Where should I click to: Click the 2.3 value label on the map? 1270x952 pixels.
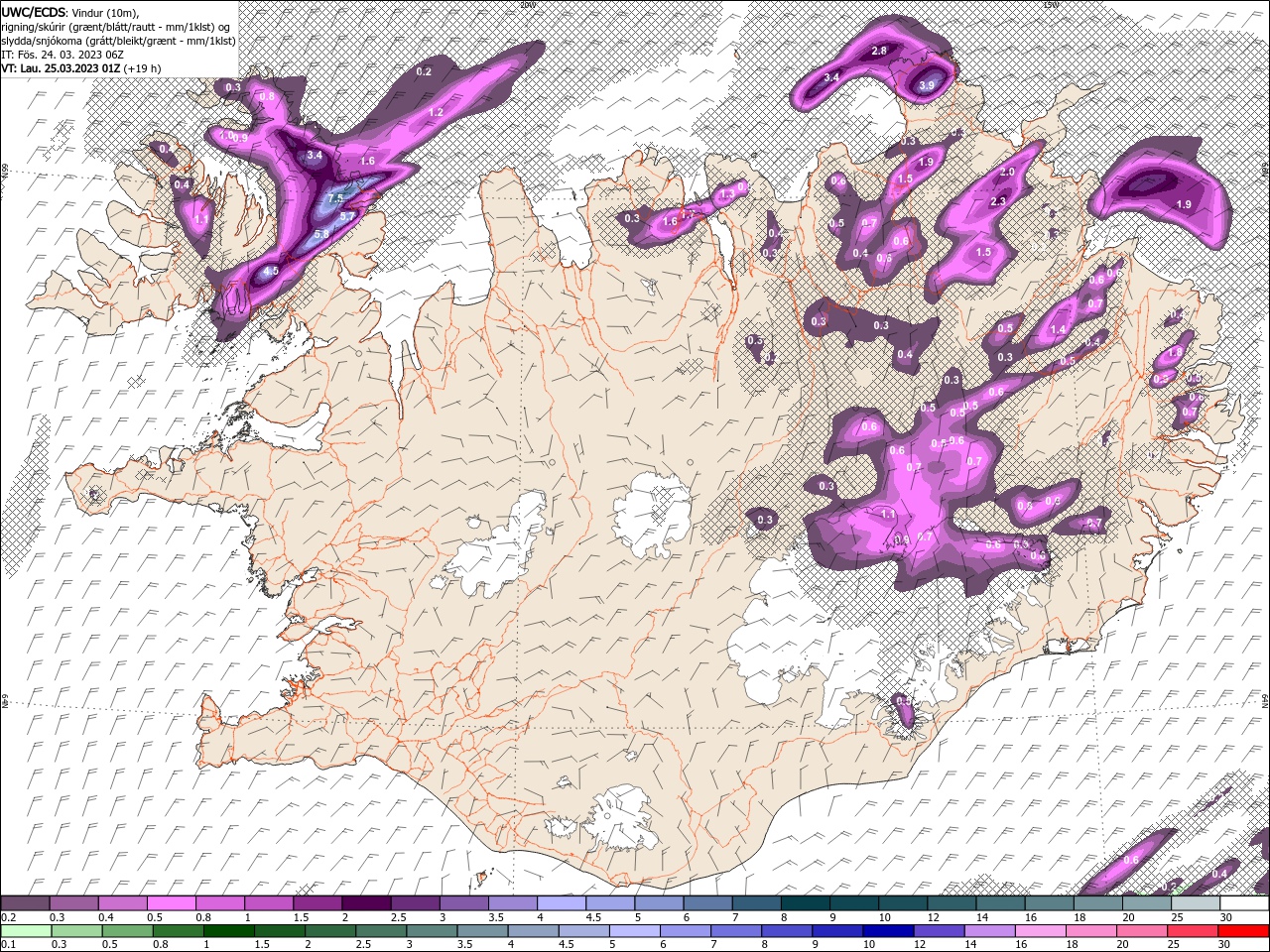[998, 201]
